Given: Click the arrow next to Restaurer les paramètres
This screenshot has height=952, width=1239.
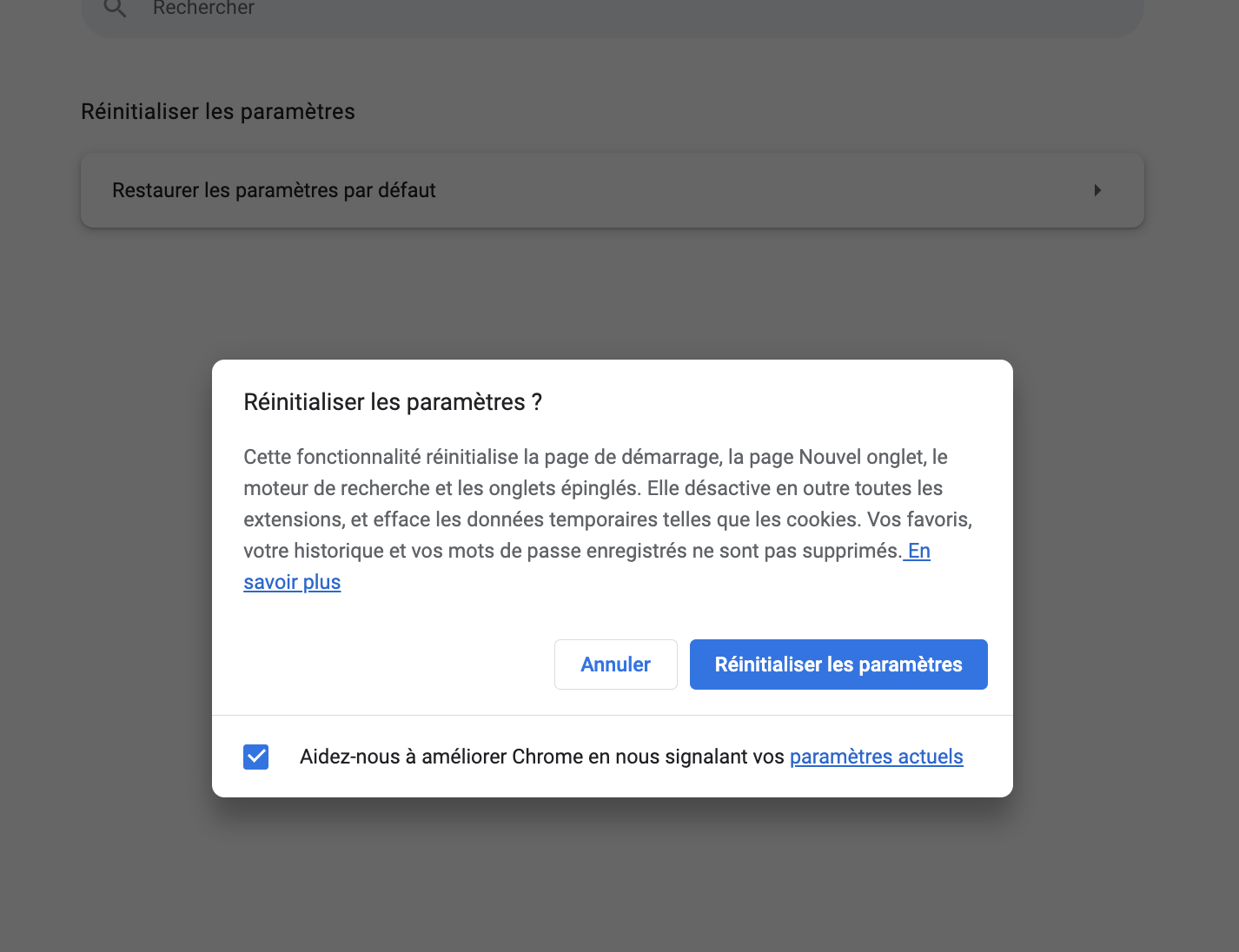Looking at the screenshot, I should click(x=1097, y=189).
